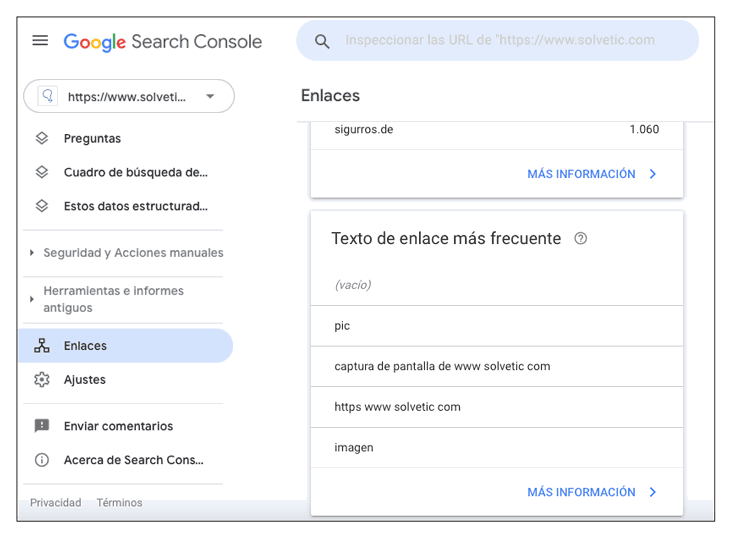Open the Términos footer link
Screen dimensions: 730x539
click(119, 503)
